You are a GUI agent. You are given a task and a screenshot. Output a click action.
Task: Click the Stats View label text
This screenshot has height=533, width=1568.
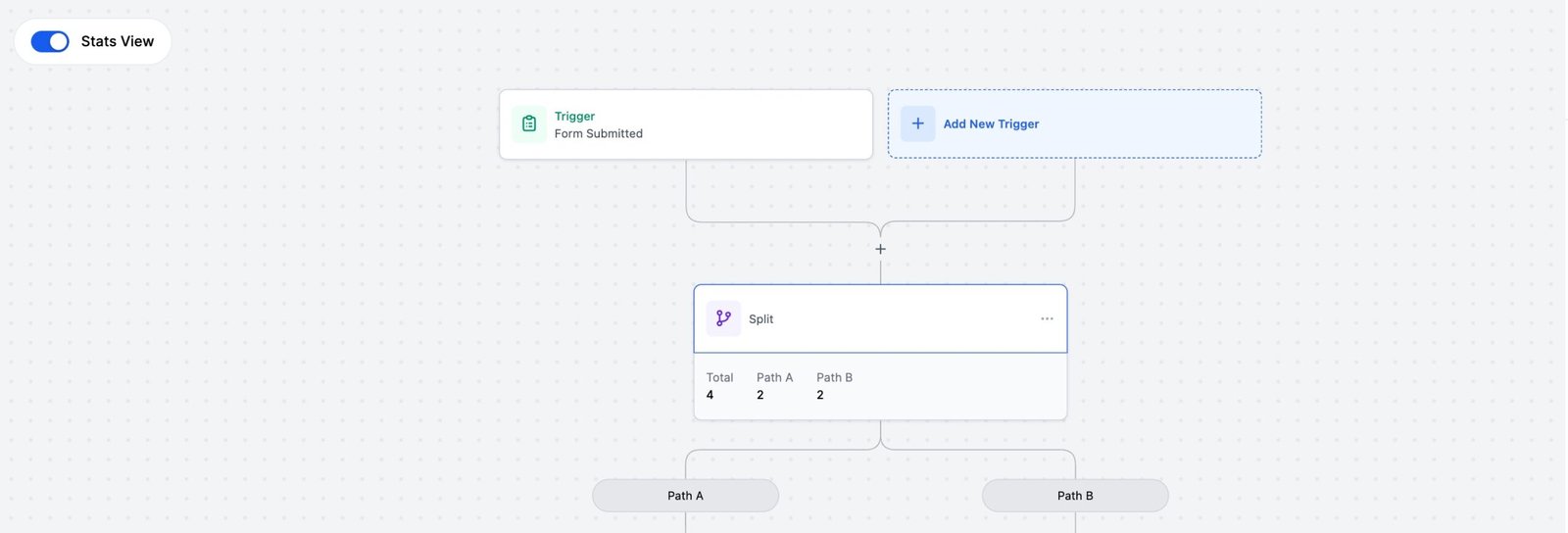click(x=118, y=41)
